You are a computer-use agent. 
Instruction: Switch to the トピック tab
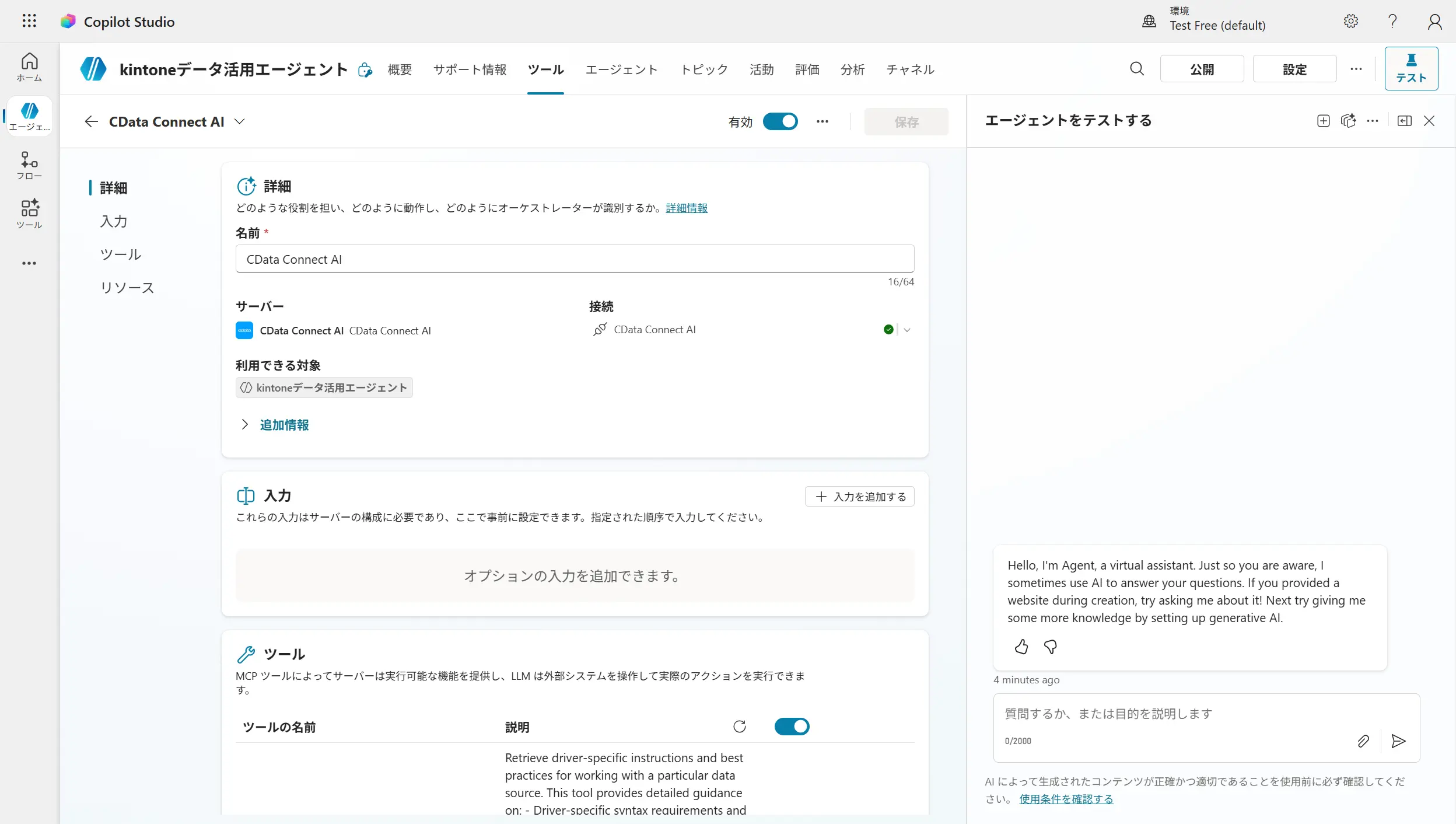[704, 69]
